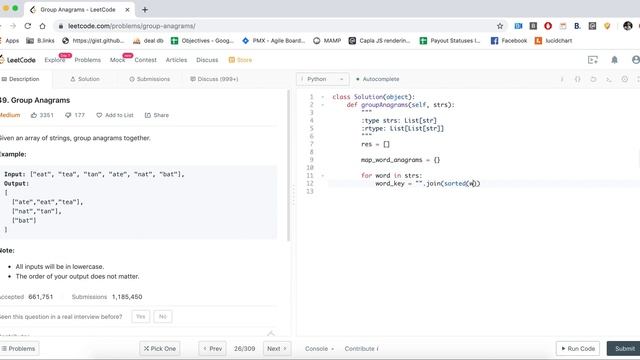
Task: Answer No to seen in interview
Action: (x=162, y=317)
